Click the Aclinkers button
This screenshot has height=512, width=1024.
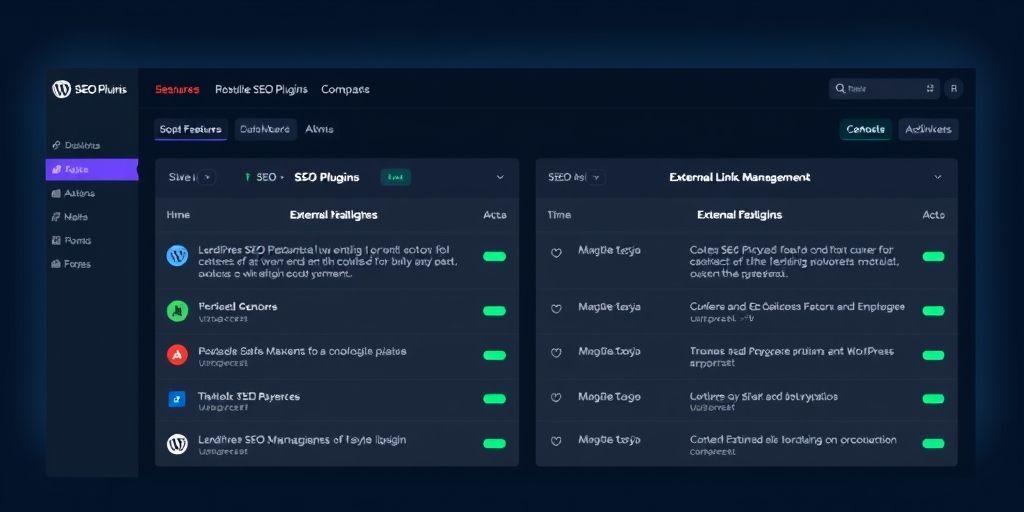pos(929,129)
